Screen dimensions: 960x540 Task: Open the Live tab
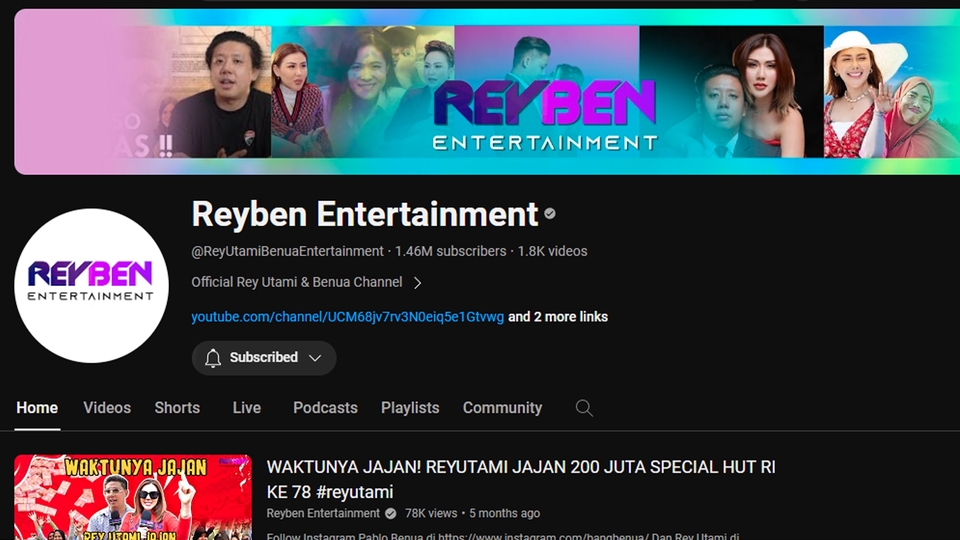point(247,408)
